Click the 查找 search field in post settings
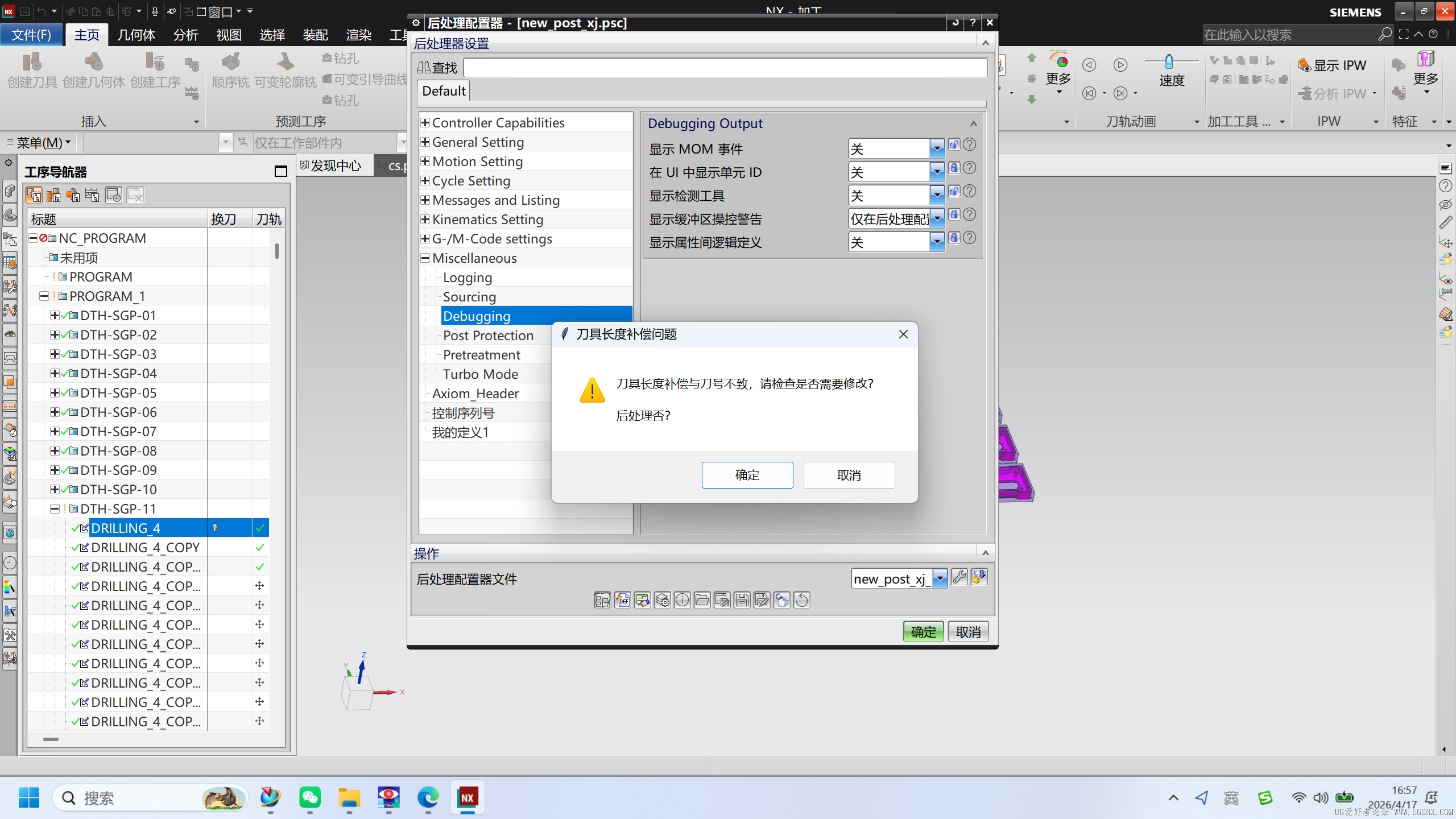Screen dimensions: 1456x819 click(x=725, y=68)
